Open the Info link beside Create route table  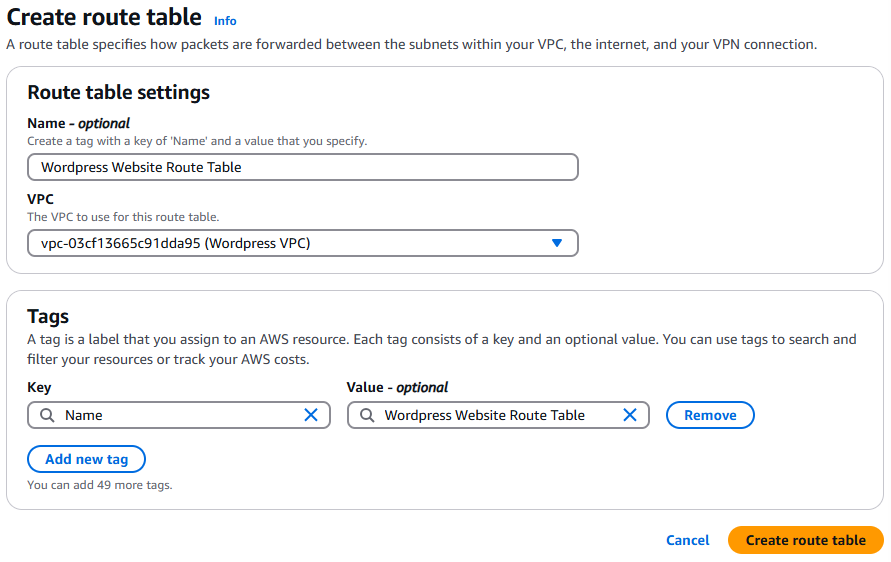(x=225, y=21)
